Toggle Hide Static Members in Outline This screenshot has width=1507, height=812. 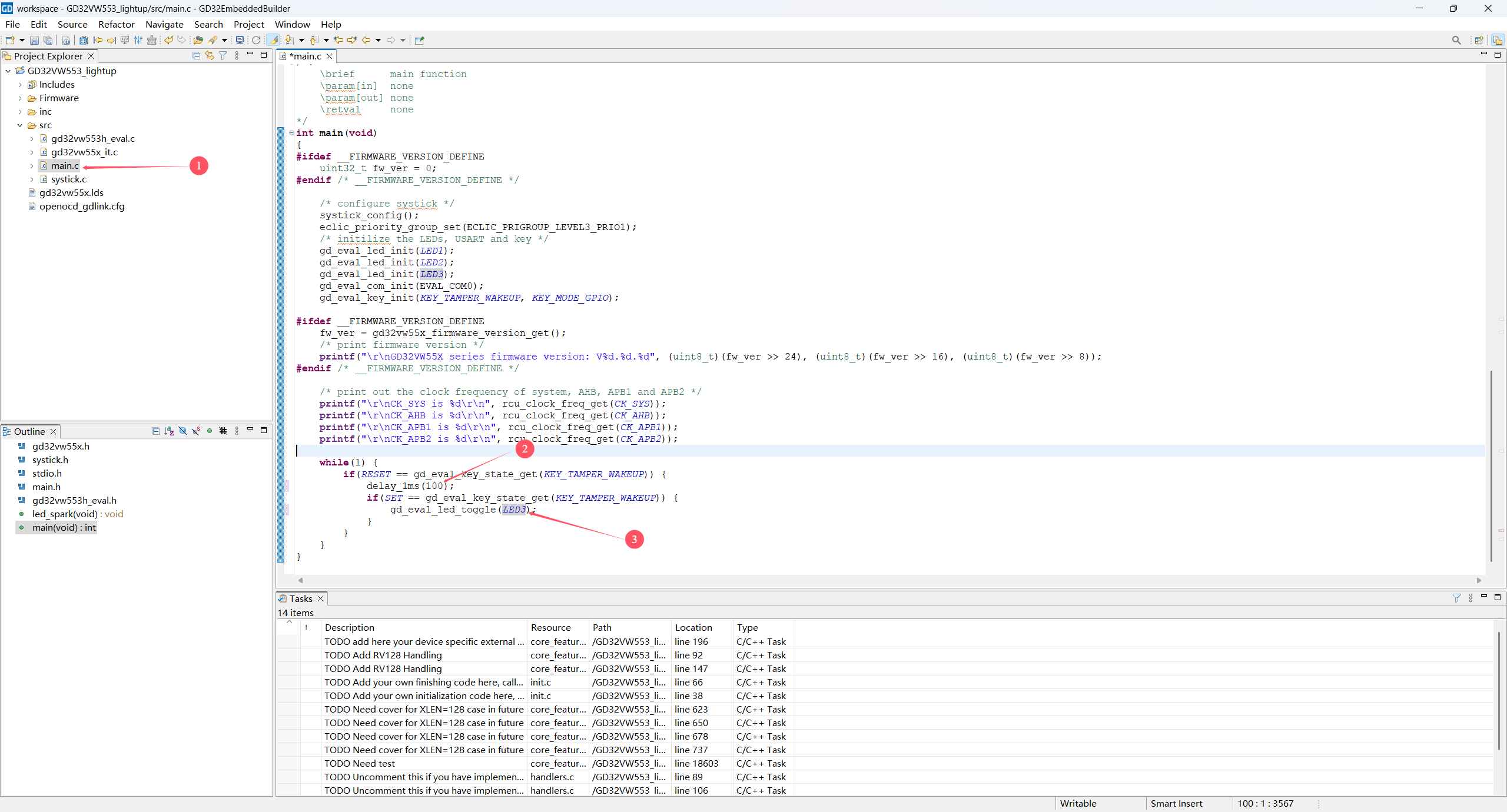[196, 431]
